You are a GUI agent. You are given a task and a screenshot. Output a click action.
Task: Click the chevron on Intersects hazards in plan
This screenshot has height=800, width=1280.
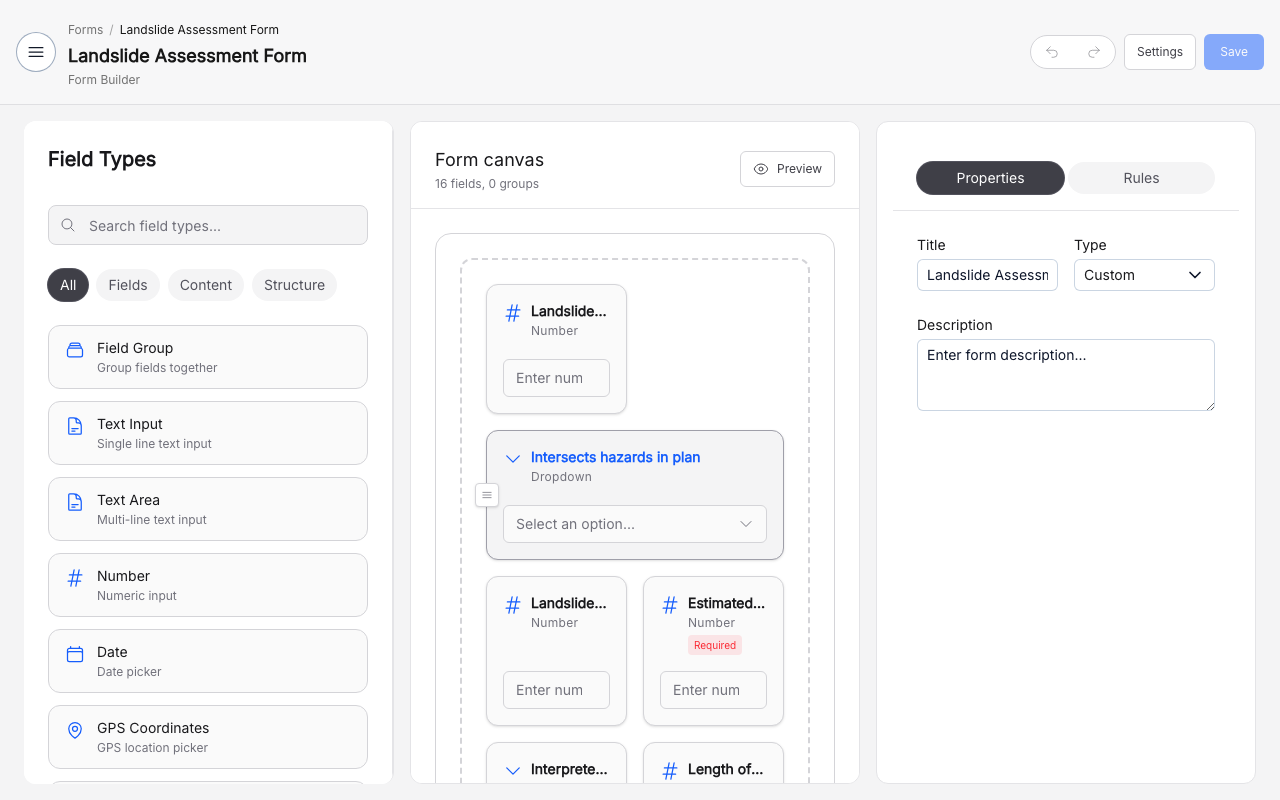(513, 458)
